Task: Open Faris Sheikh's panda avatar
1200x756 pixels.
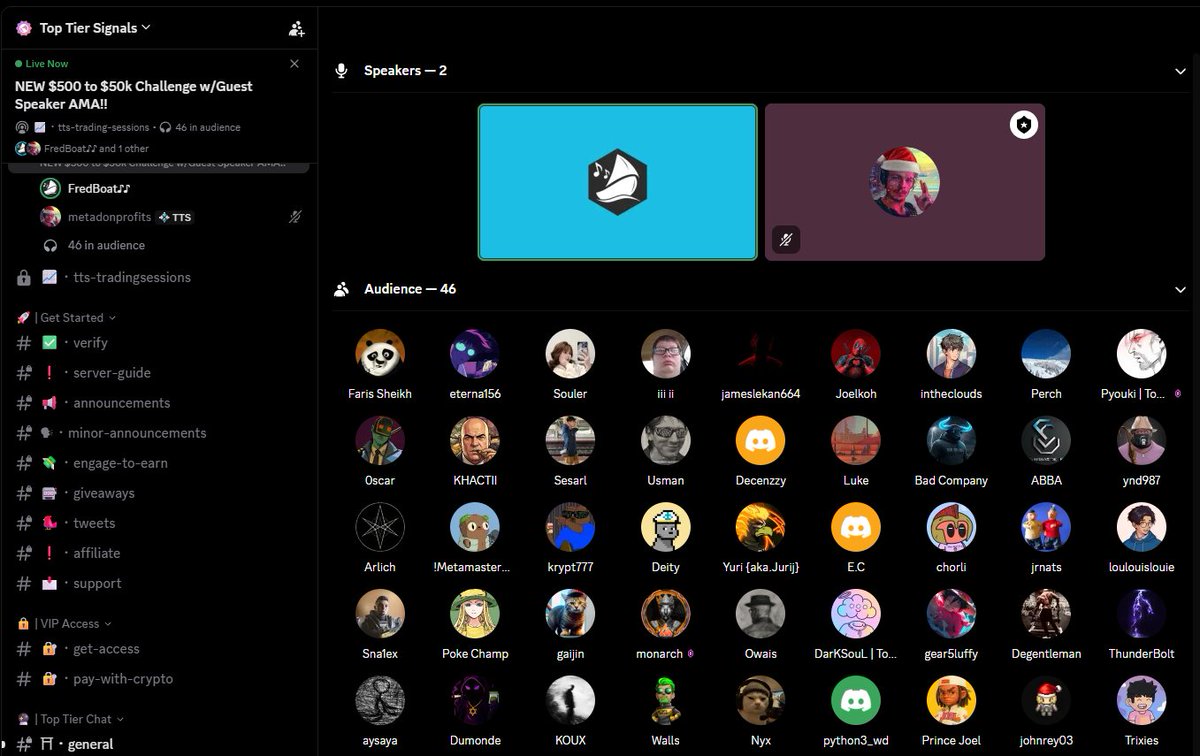Action: [380, 354]
